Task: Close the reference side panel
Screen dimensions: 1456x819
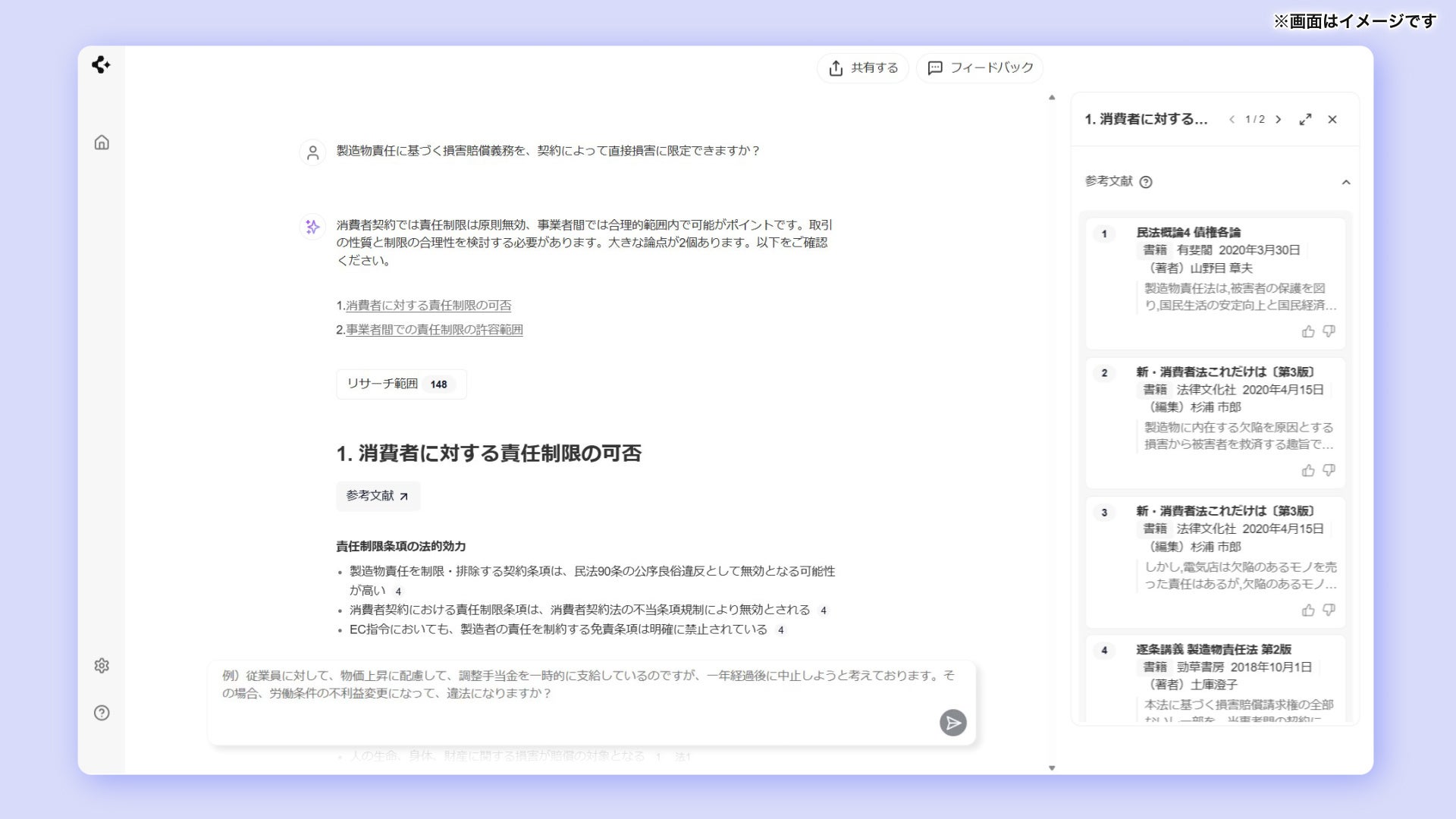Action: pyautogui.click(x=1332, y=120)
